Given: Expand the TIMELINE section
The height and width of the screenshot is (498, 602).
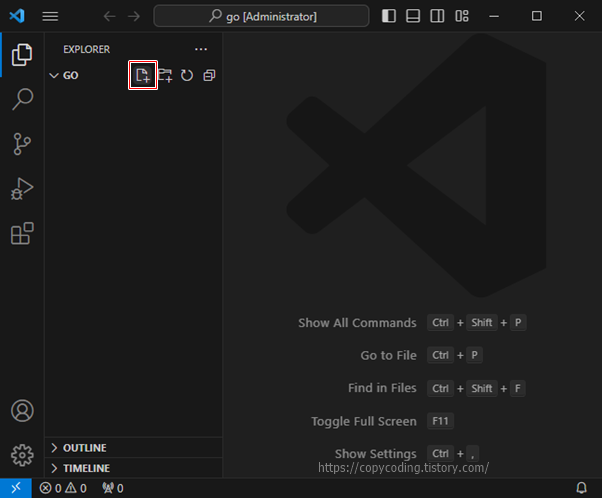Looking at the screenshot, I should click(134, 468).
